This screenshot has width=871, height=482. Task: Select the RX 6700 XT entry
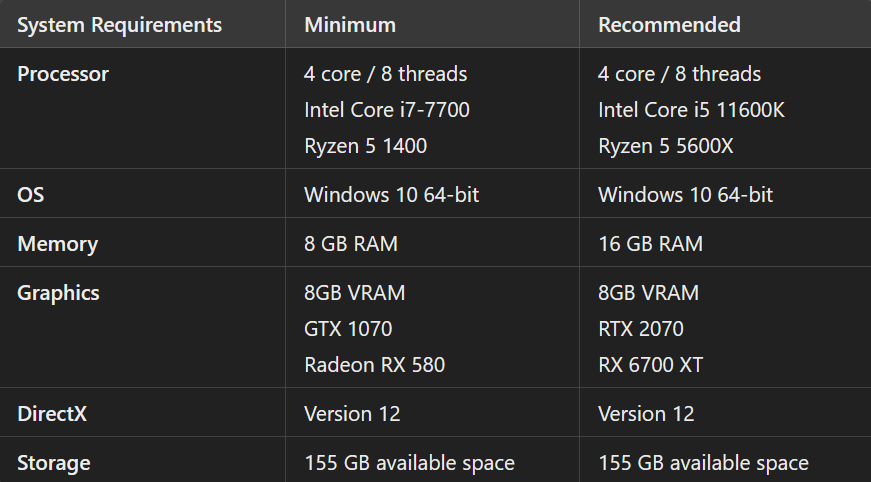point(651,365)
